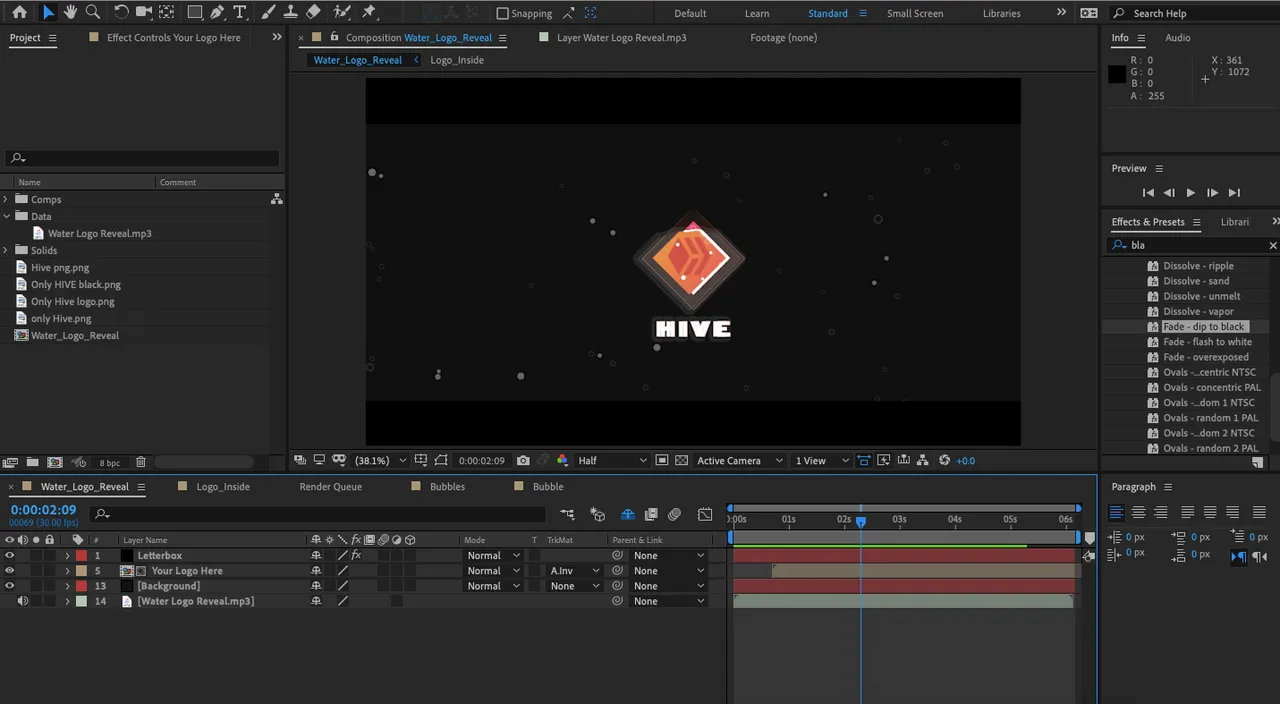Show more workspaces with the overflow arrows
The image size is (1280, 704).
[x=1061, y=13]
